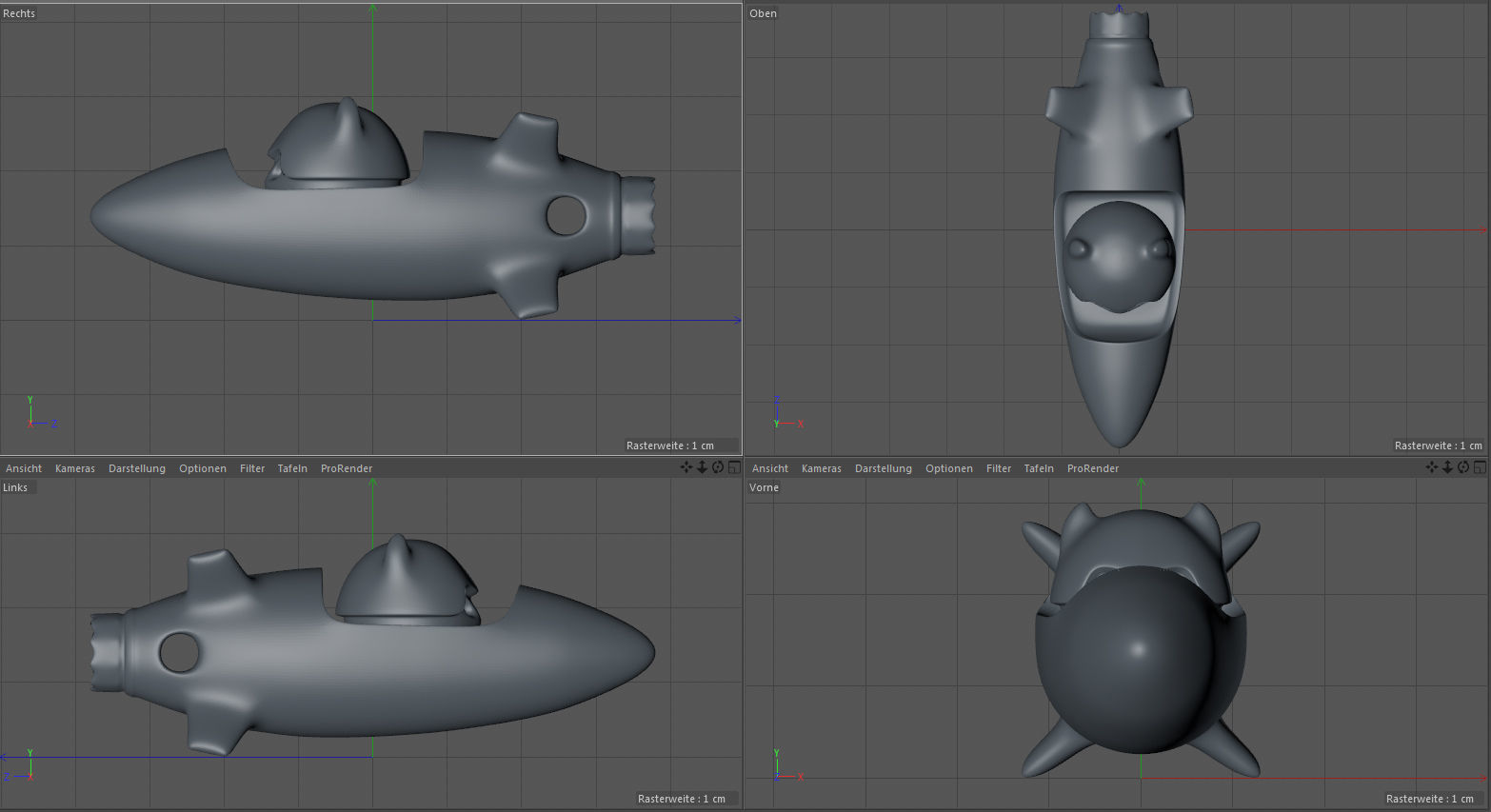Click ProRender in the Vorne viewport menu bar

click(1092, 467)
